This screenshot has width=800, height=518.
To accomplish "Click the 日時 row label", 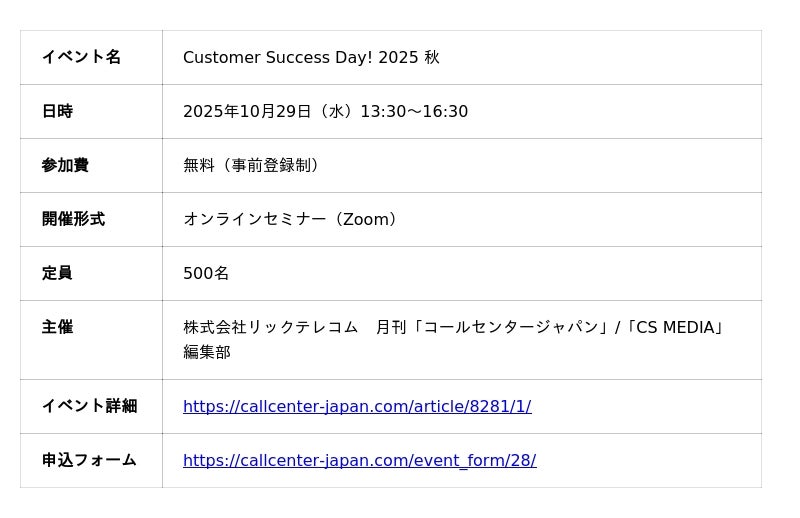I will (57, 111).
